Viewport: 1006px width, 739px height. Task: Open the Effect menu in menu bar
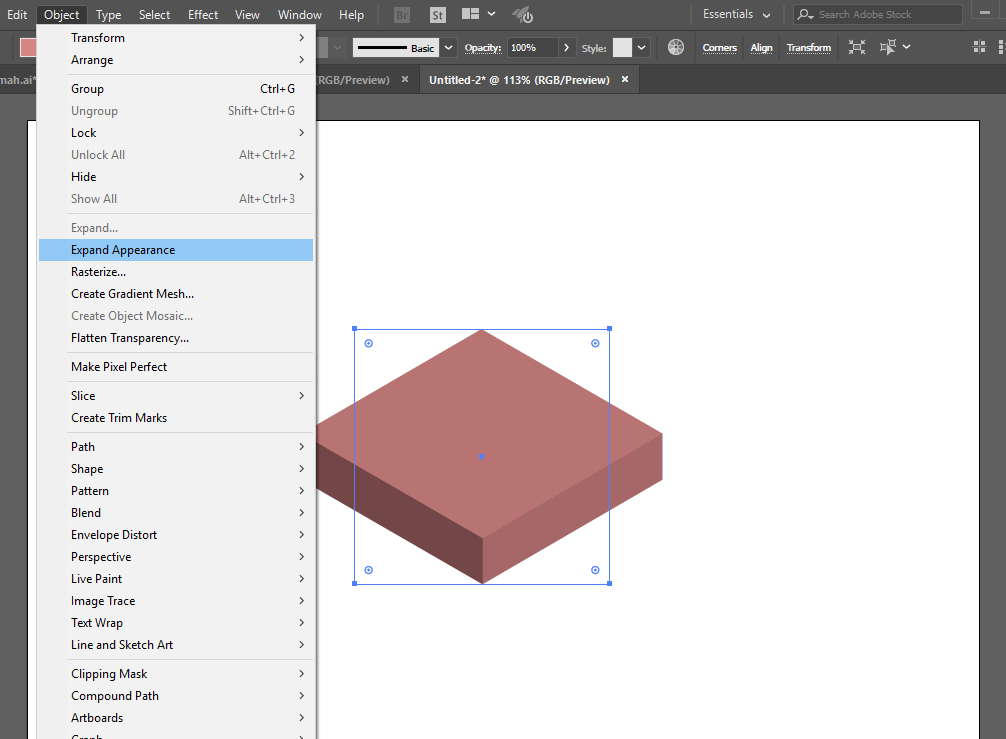coord(203,15)
